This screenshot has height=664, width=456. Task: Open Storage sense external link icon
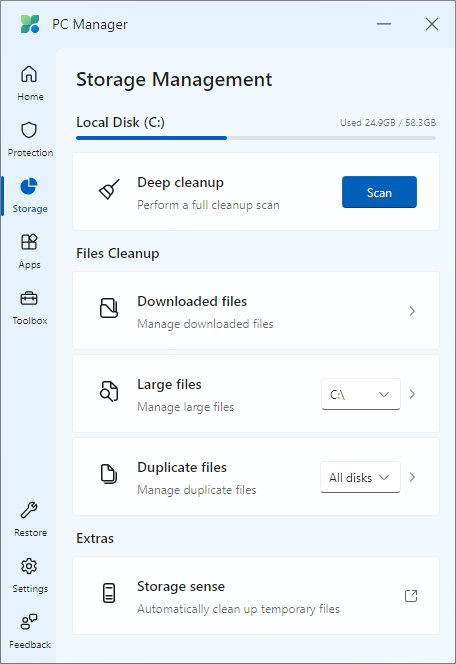[x=411, y=596]
